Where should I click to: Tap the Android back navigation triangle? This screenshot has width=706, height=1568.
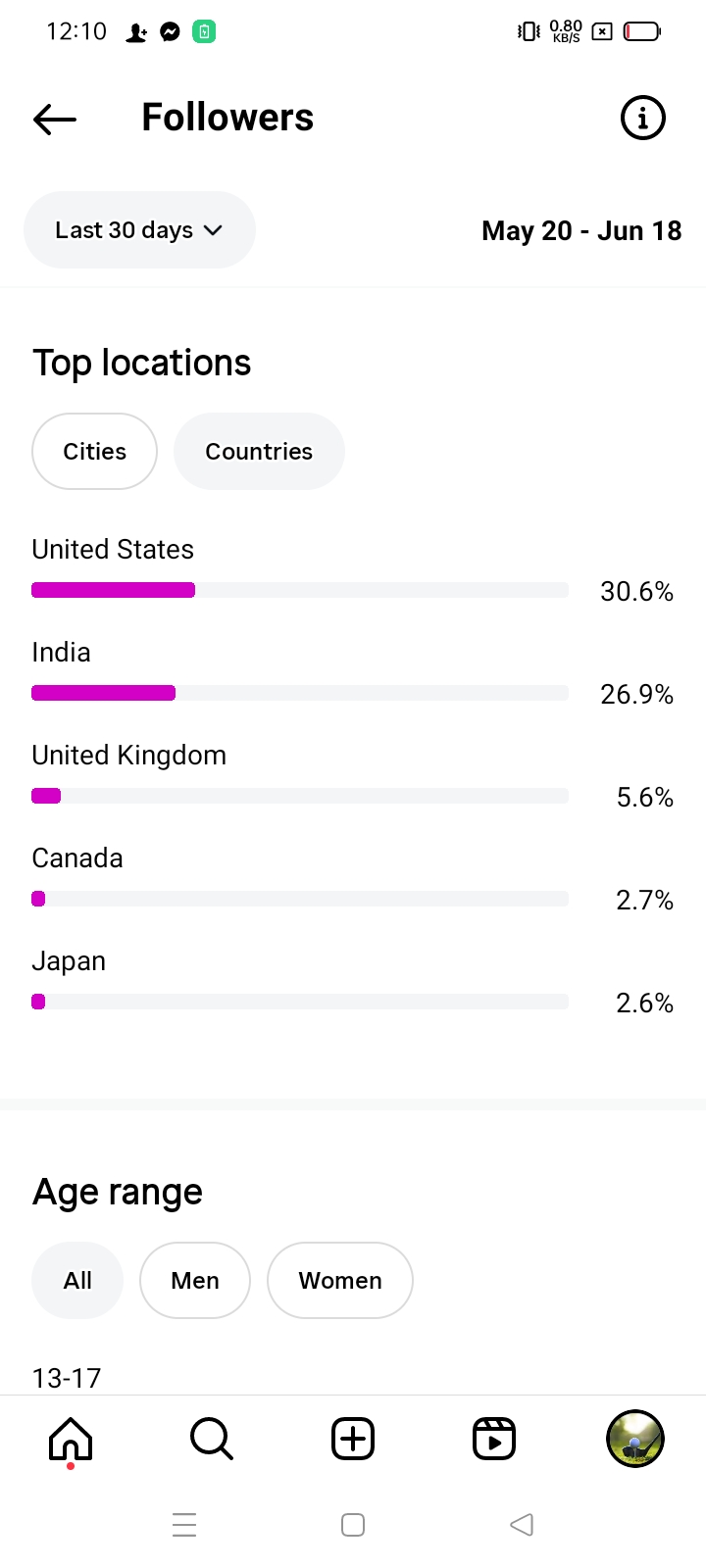(522, 1525)
